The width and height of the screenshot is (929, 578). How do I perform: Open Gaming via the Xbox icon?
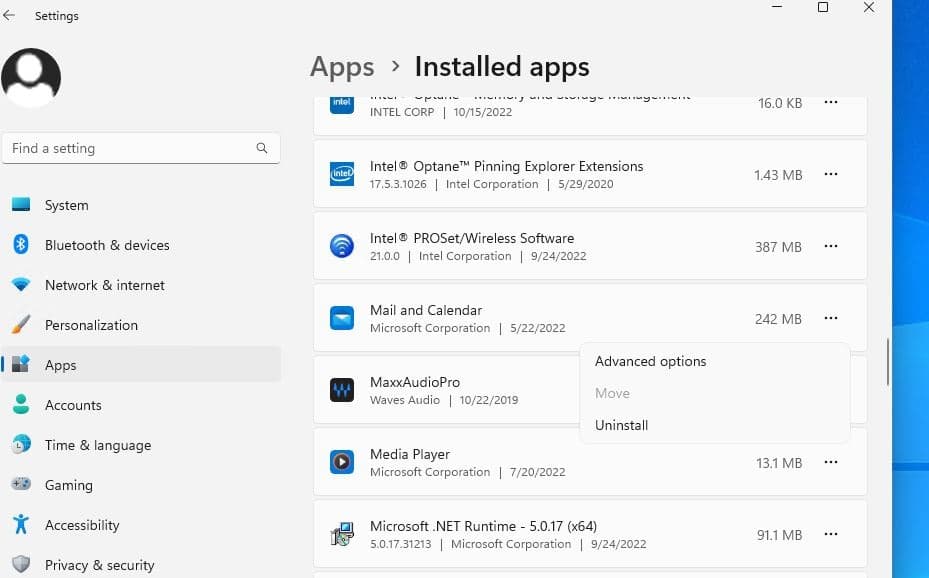pos(22,485)
